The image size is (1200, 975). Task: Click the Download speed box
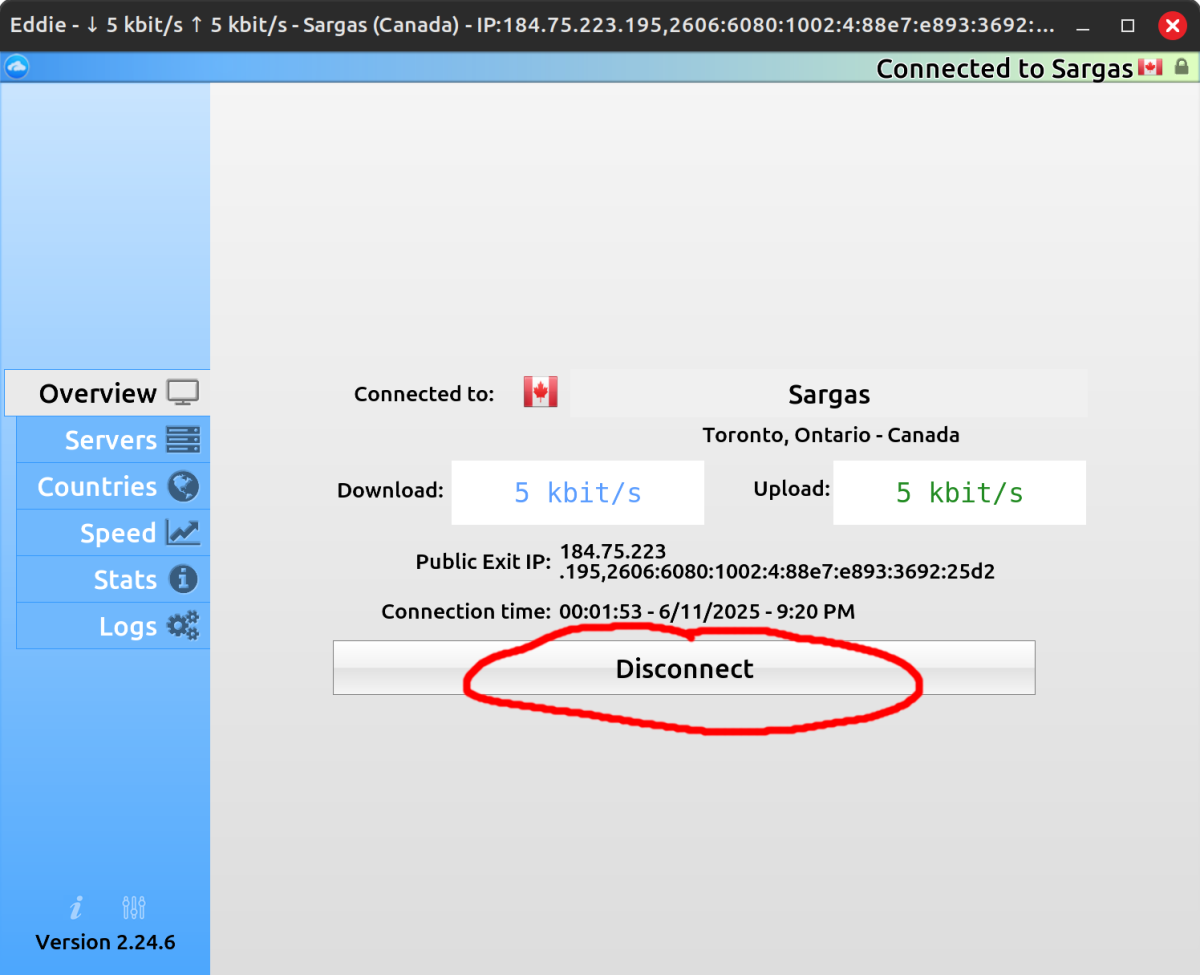[x=578, y=492]
